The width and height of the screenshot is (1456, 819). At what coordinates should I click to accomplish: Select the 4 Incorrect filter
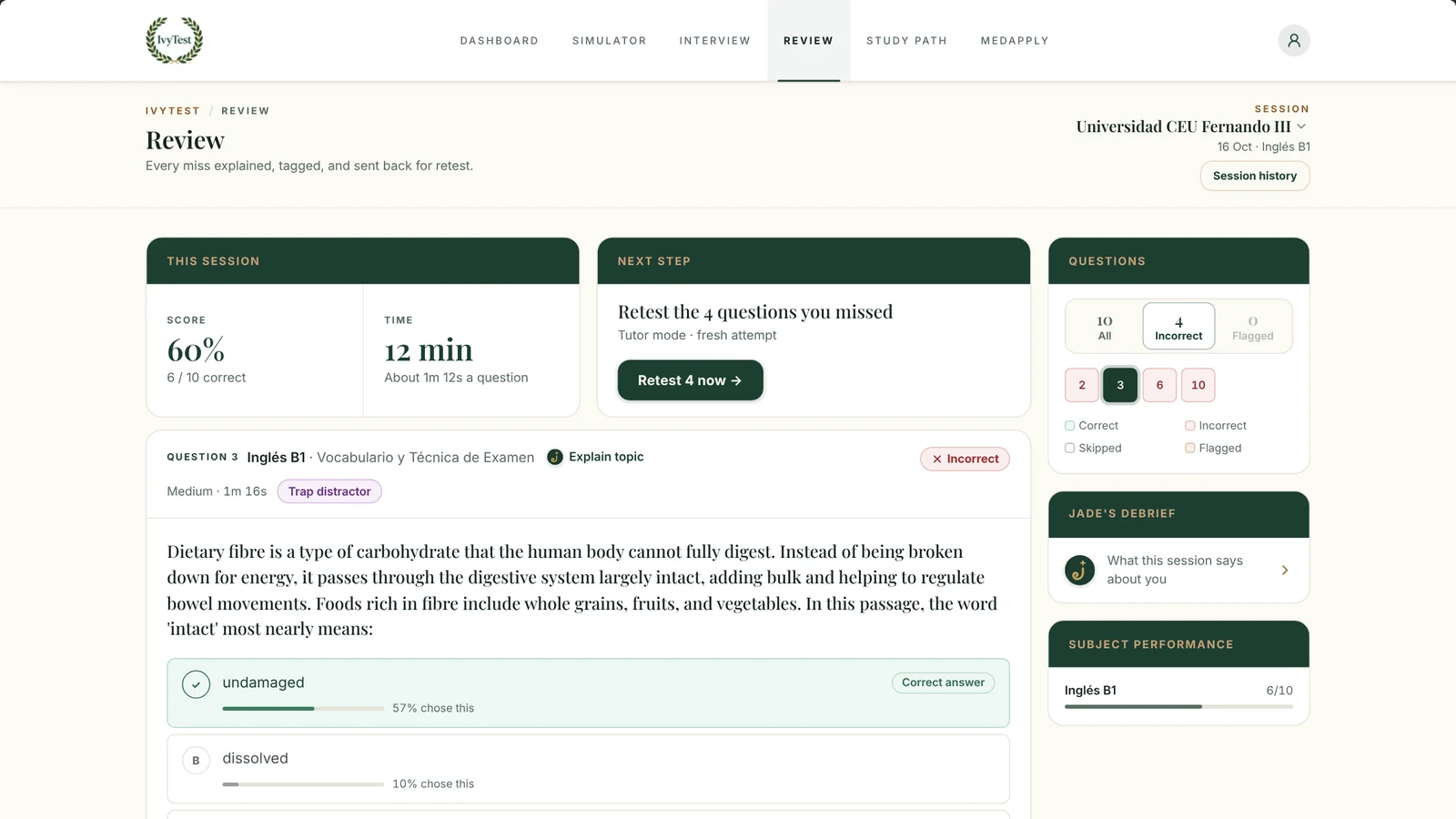1178,327
